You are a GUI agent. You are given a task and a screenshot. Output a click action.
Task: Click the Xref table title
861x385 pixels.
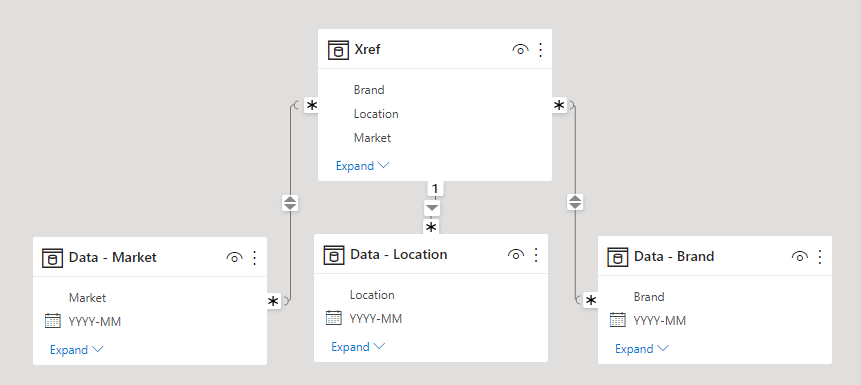pos(367,50)
